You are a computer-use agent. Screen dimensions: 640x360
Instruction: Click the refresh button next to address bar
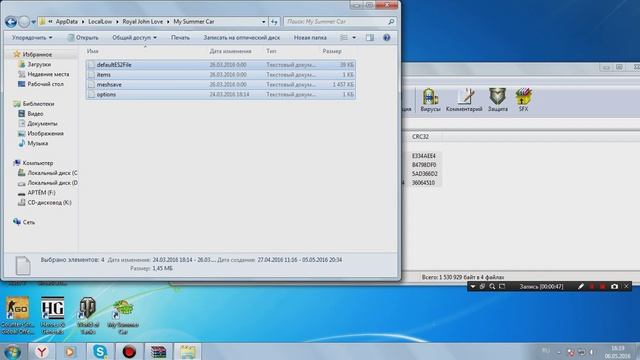pyautogui.click(x=274, y=22)
